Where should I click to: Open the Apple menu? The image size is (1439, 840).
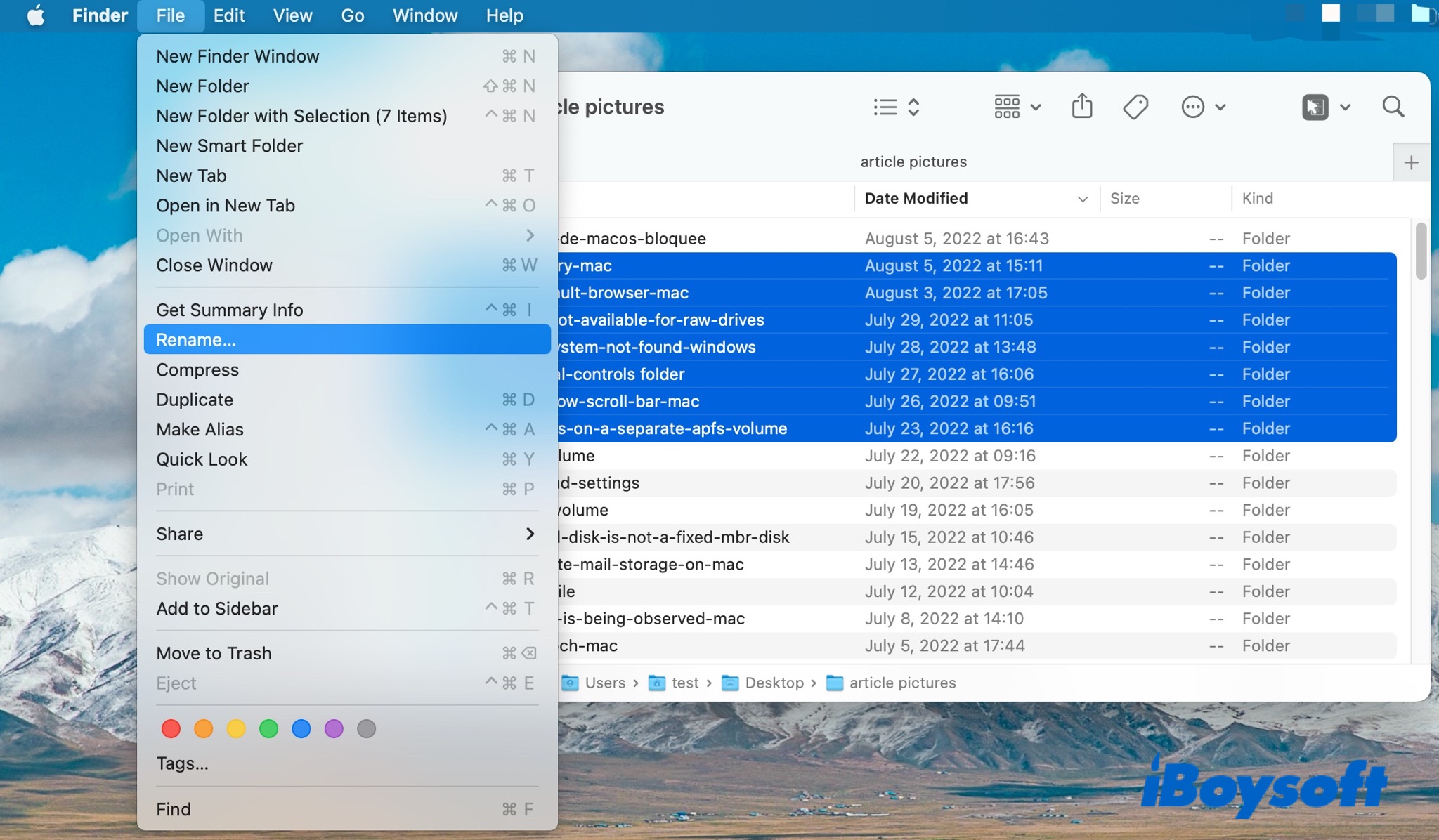pos(37,15)
